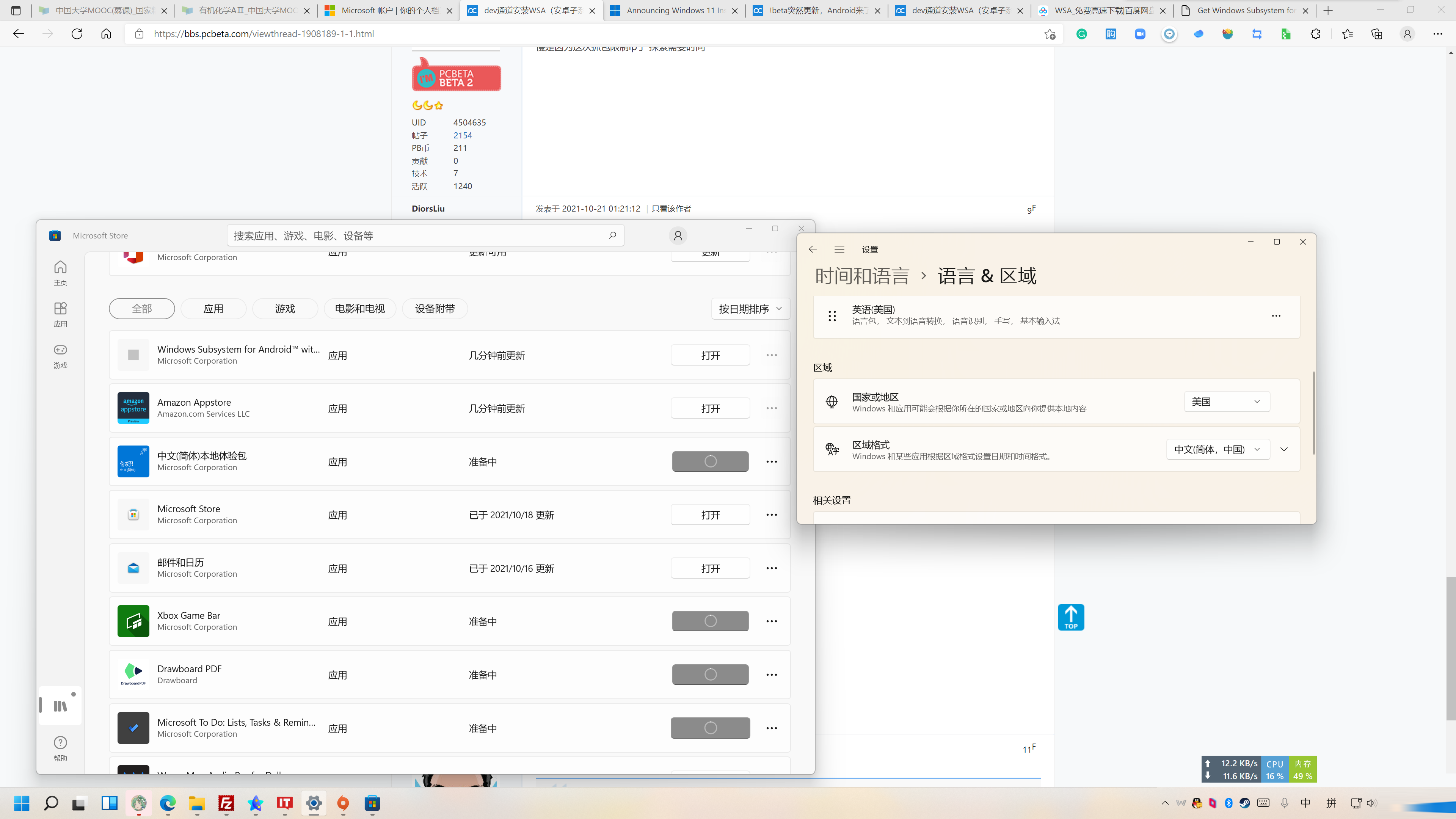Open the 按日期排序 sort dropdown
The height and width of the screenshot is (819, 1456).
coord(750,309)
